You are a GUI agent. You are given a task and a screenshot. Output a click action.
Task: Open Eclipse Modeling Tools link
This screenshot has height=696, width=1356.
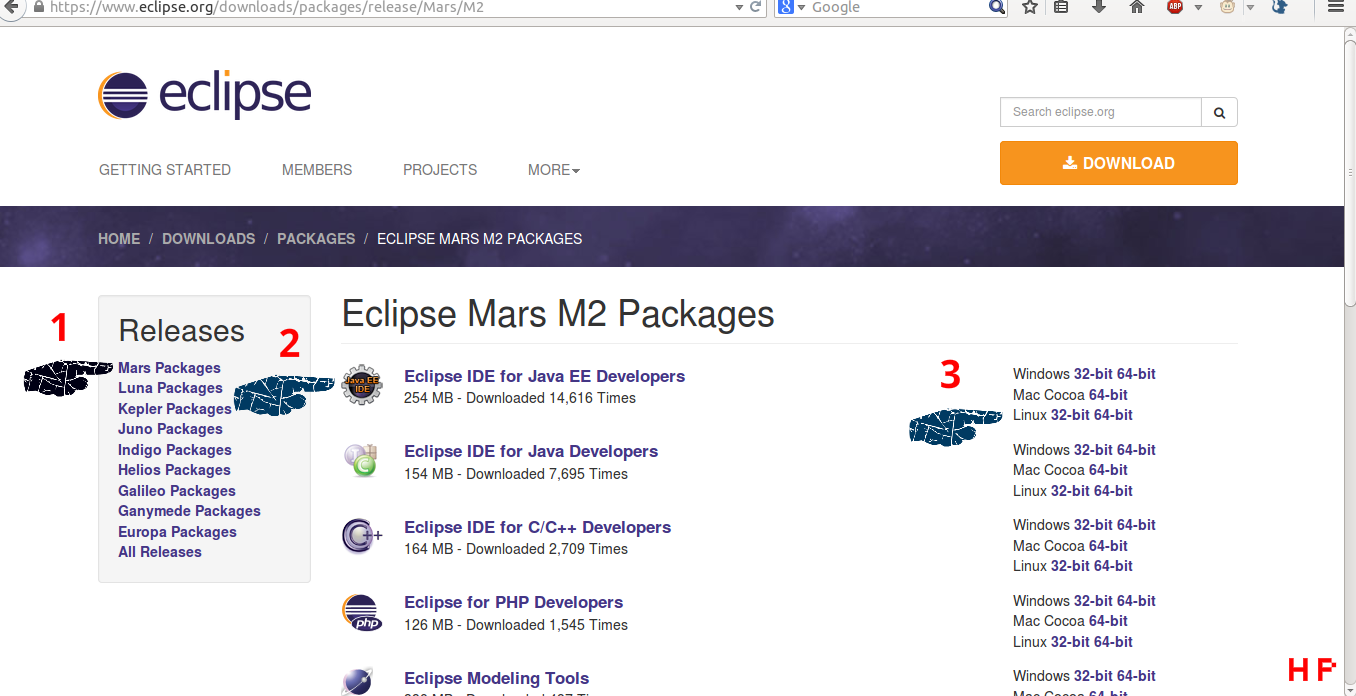tap(496, 679)
